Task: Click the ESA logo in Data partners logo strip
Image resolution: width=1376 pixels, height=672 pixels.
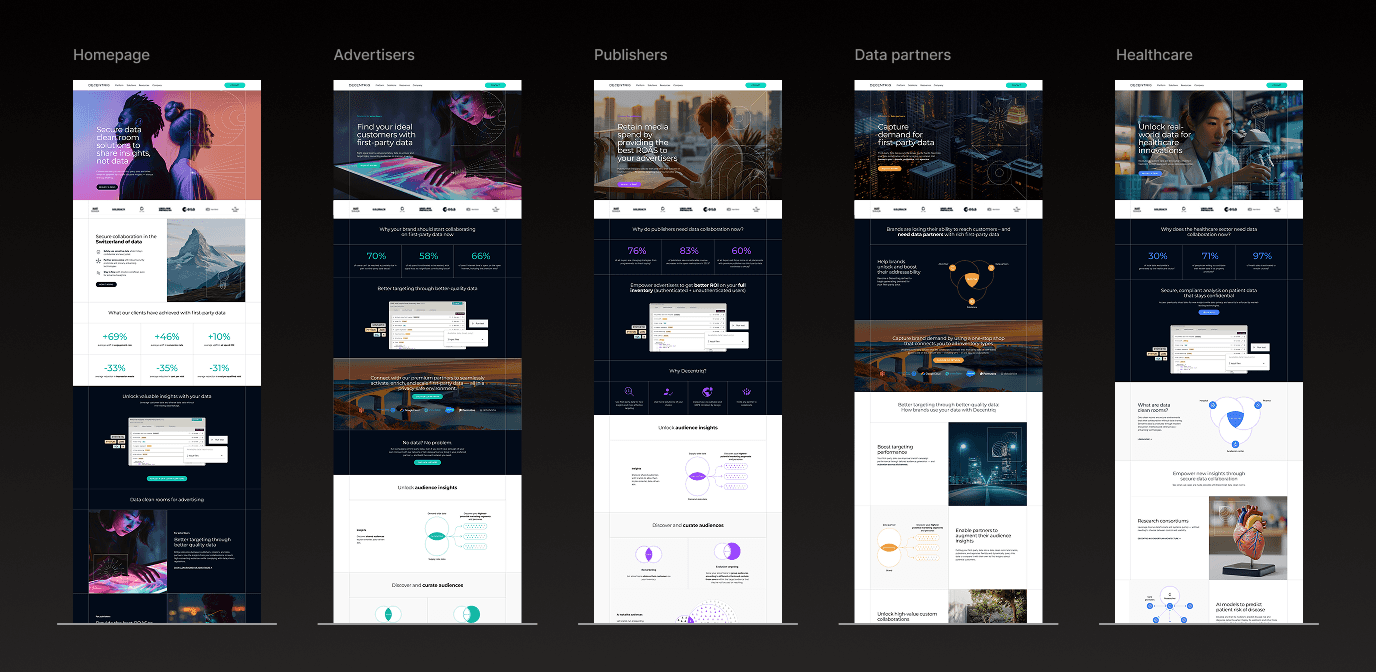Action: pos(971,209)
